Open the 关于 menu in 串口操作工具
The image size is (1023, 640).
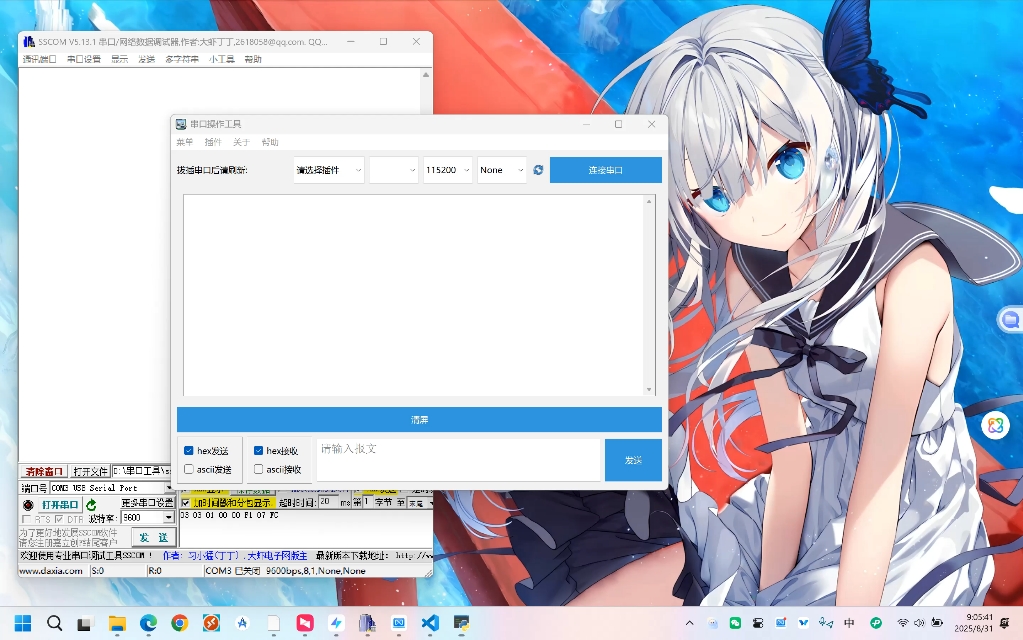pyautogui.click(x=241, y=142)
